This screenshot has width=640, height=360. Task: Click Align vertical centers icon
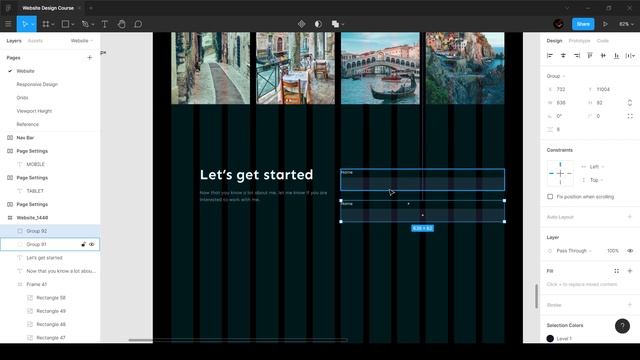[x=603, y=56]
